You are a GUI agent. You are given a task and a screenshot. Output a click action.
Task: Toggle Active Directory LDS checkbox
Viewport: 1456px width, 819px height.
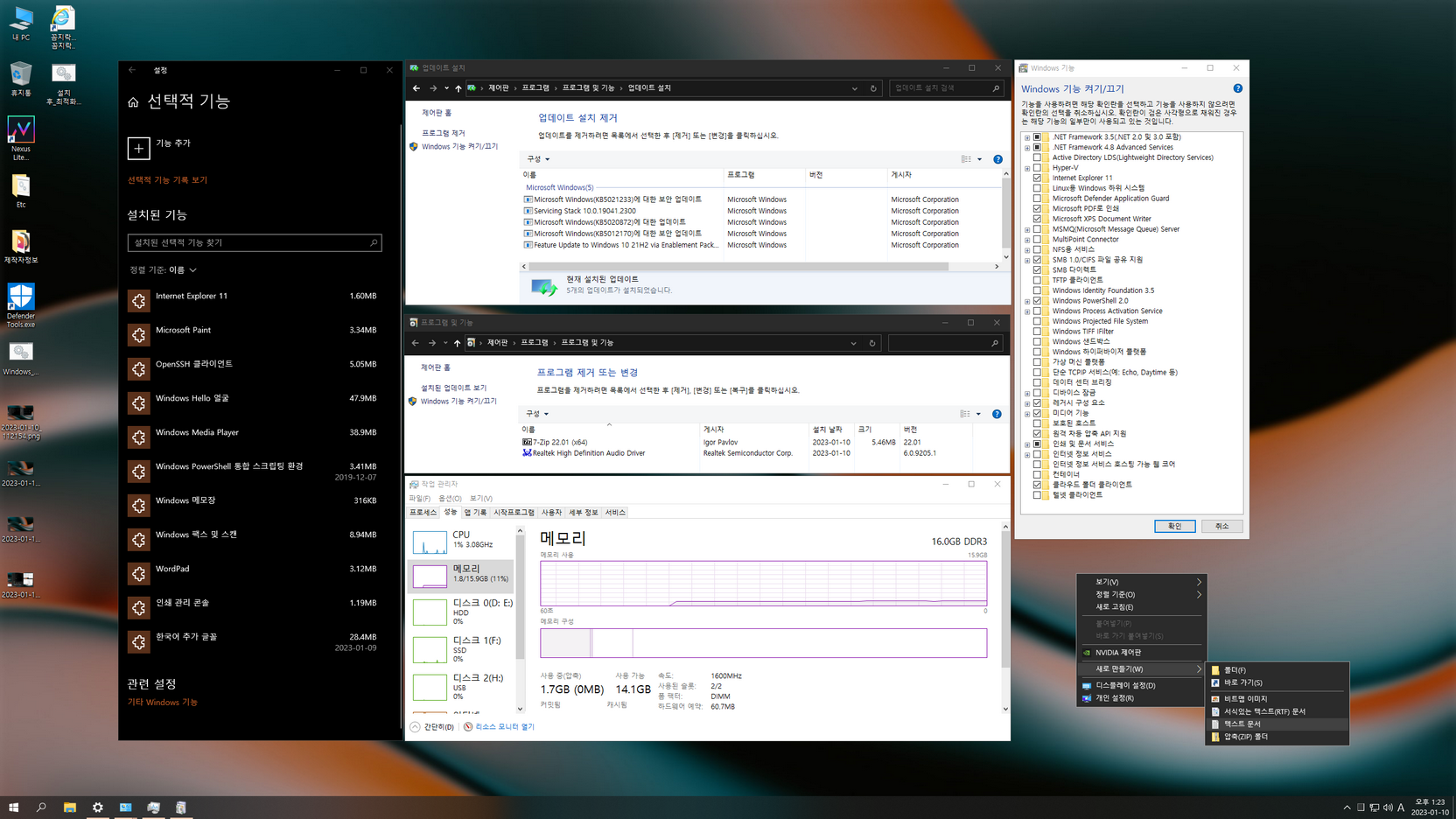(x=1037, y=157)
